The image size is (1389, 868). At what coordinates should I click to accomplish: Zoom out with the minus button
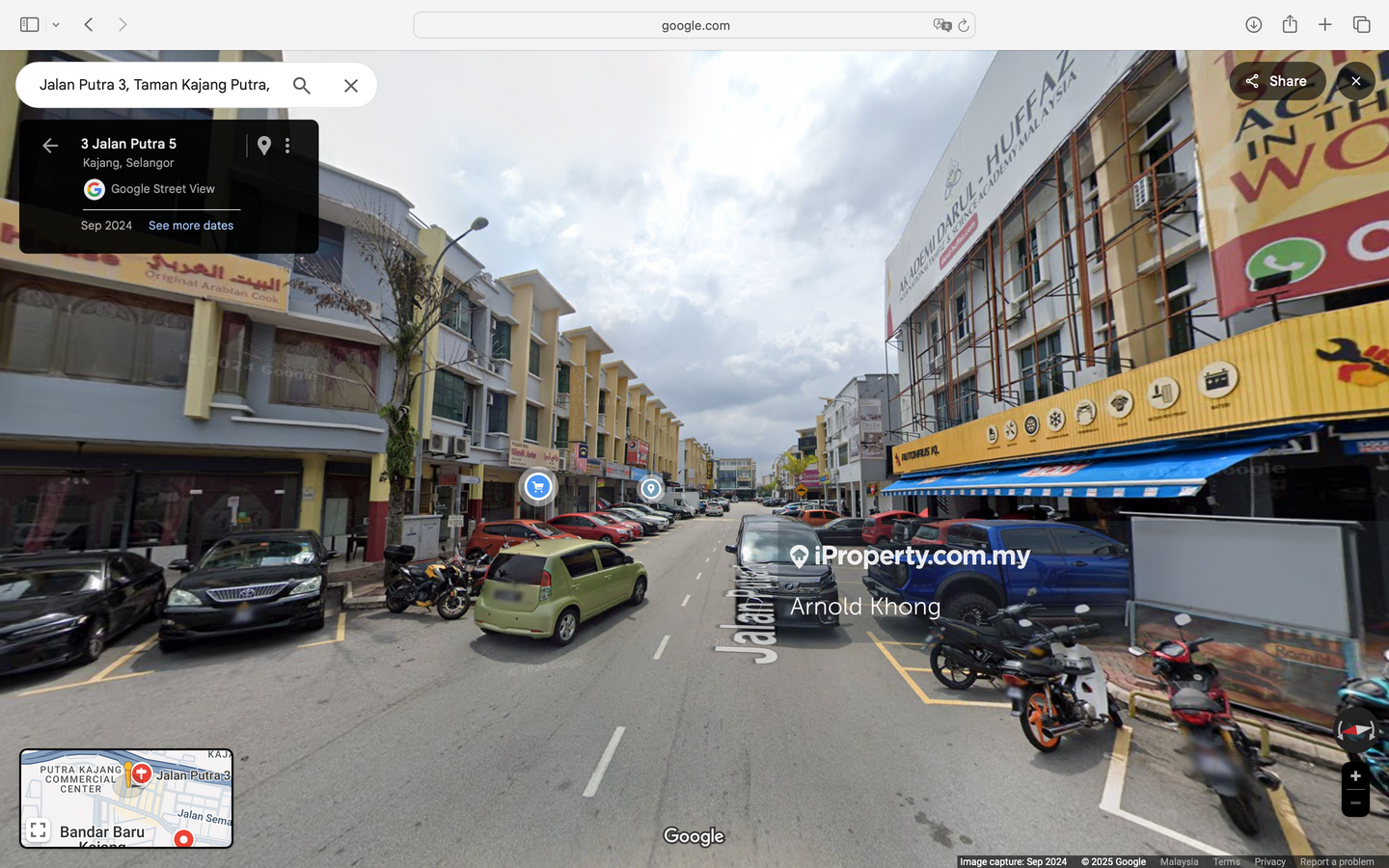1355,803
